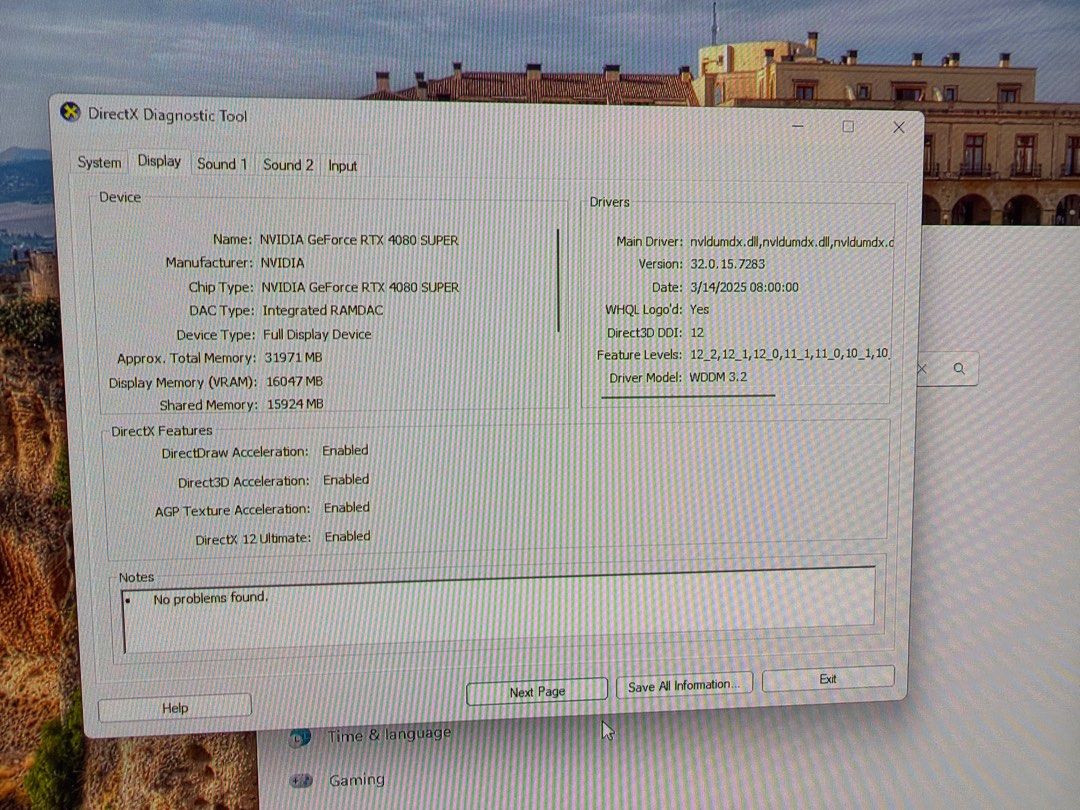Image resolution: width=1080 pixels, height=810 pixels.
Task: Click the Drivers panel horizontal scrollbar
Action: 688,396
